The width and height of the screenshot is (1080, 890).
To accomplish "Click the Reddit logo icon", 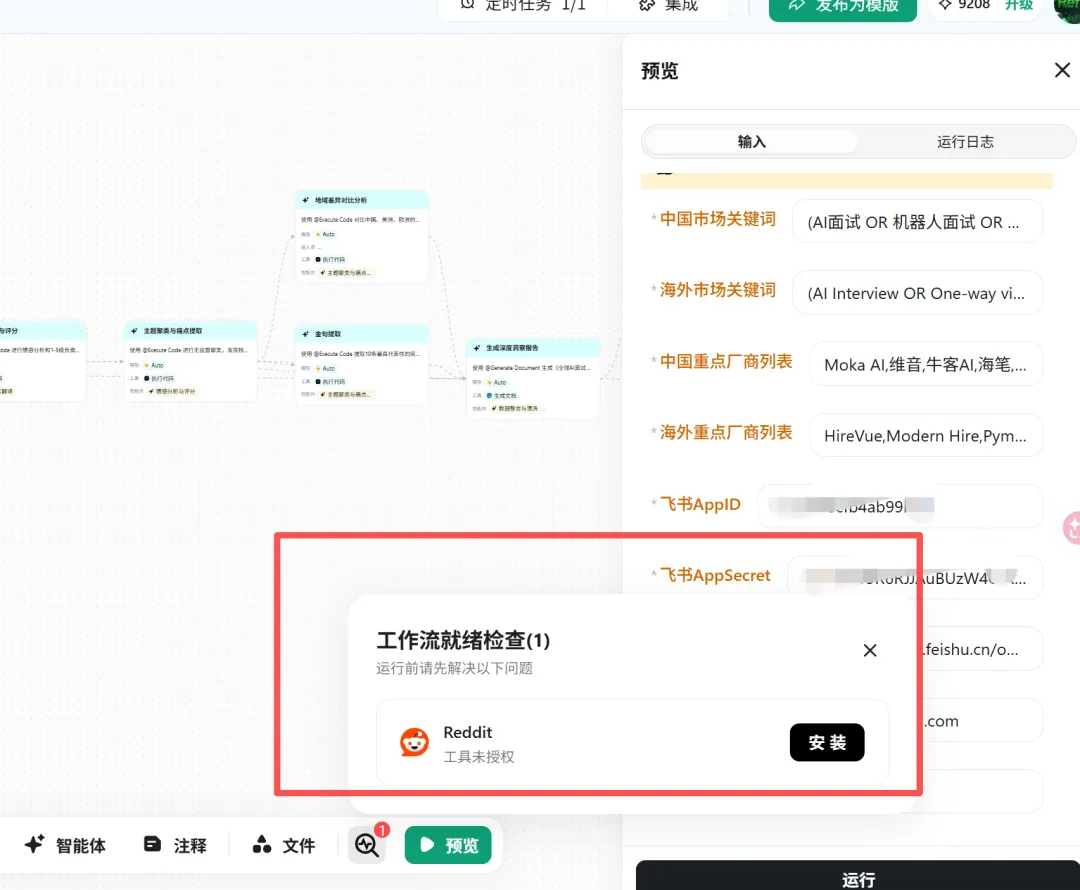I will 414,743.
